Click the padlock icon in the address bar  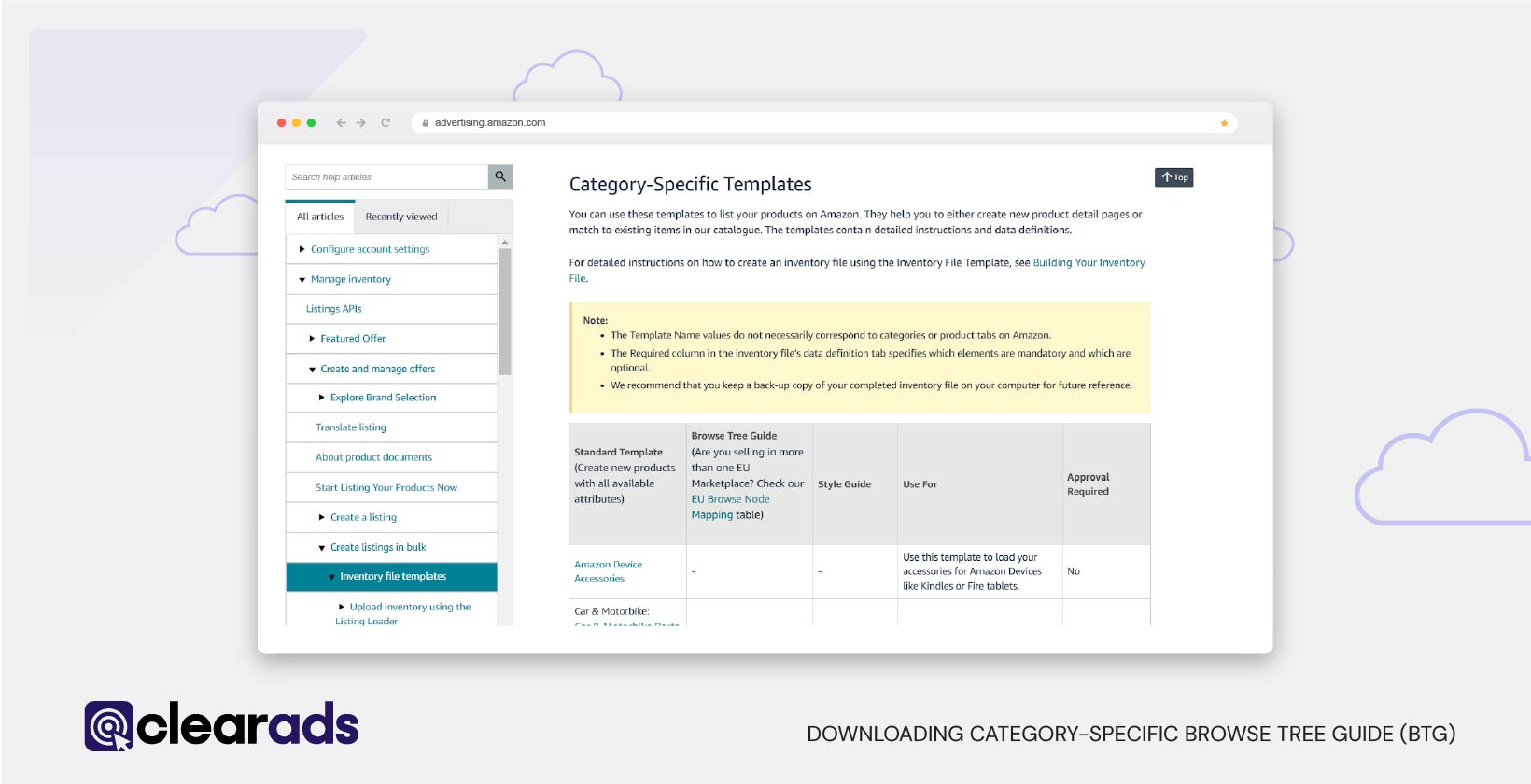click(x=426, y=123)
